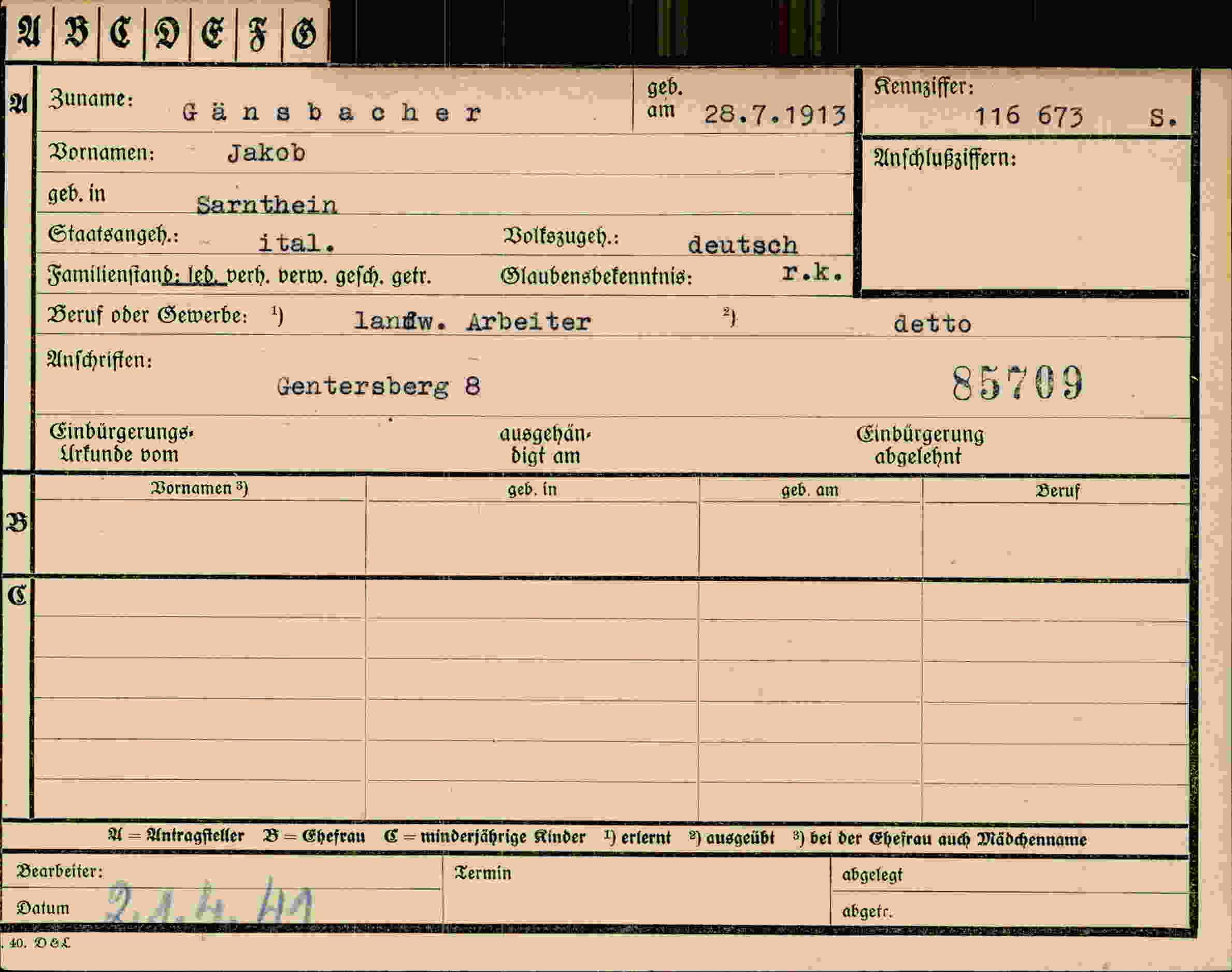The height and width of the screenshot is (972, 1232).
Task: Click the 'Staatsangeh.:' label
Action: pos(113,234)
